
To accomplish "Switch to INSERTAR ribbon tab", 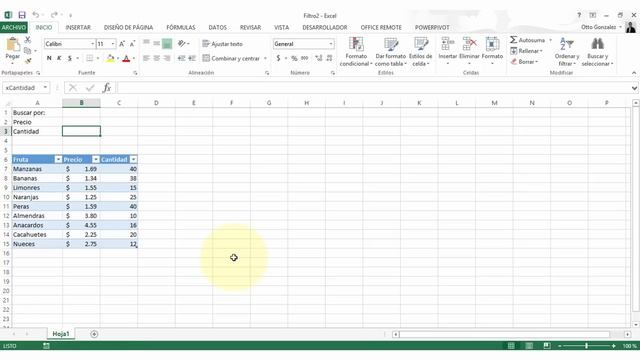I will click(x=78, y=27).
